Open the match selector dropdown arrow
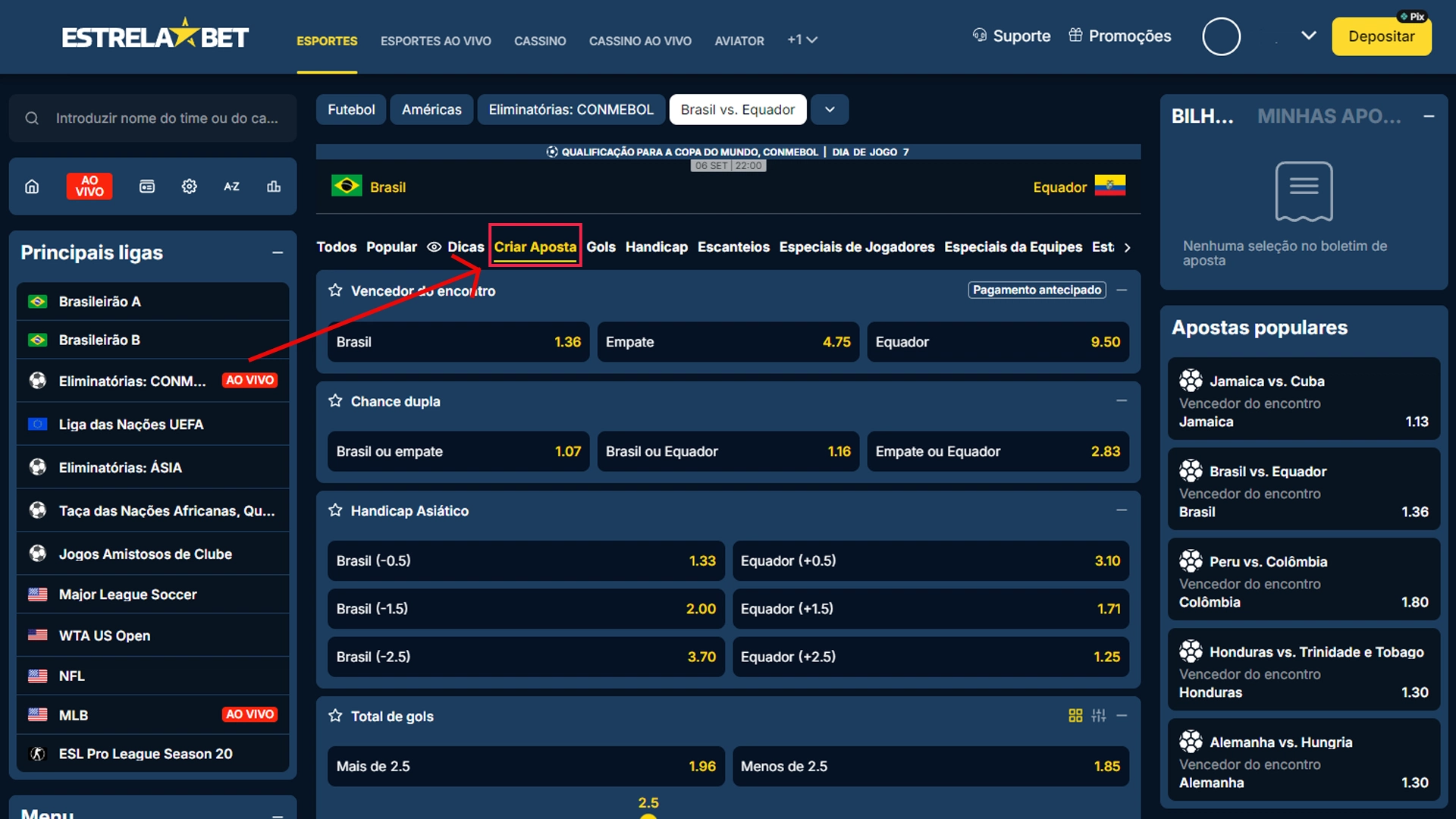 tap(830, 110)
